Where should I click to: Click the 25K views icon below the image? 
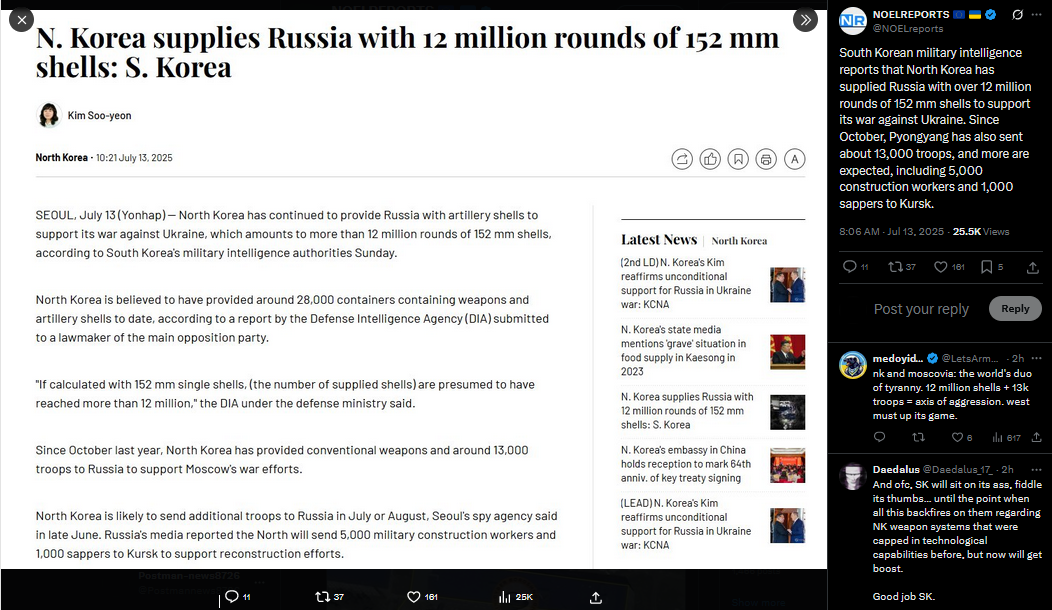pyautogui.click(x=505, y=597)
